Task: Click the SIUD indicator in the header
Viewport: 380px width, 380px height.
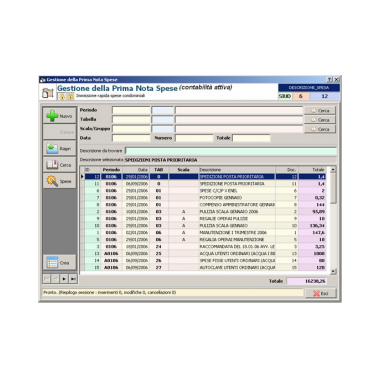Action: tap(285, 96)
